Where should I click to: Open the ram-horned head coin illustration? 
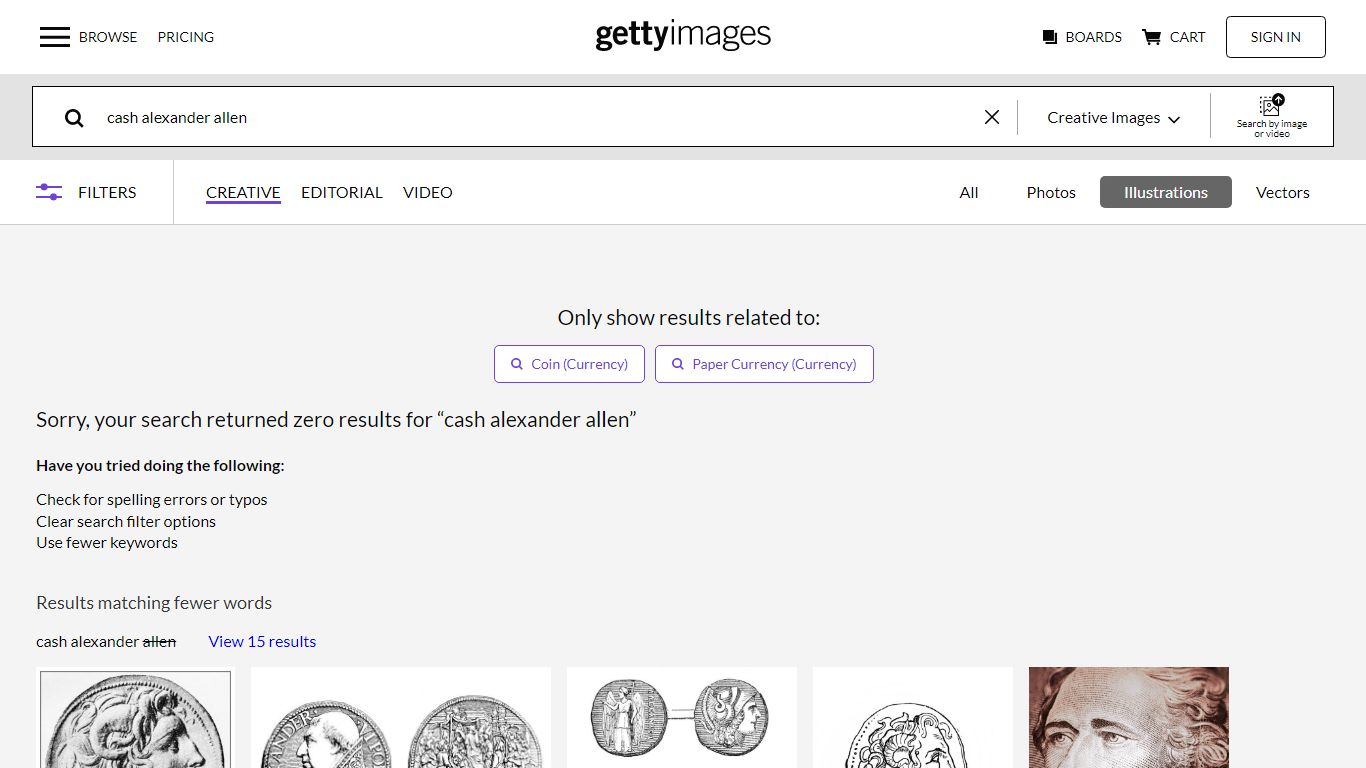coord(136,718)
